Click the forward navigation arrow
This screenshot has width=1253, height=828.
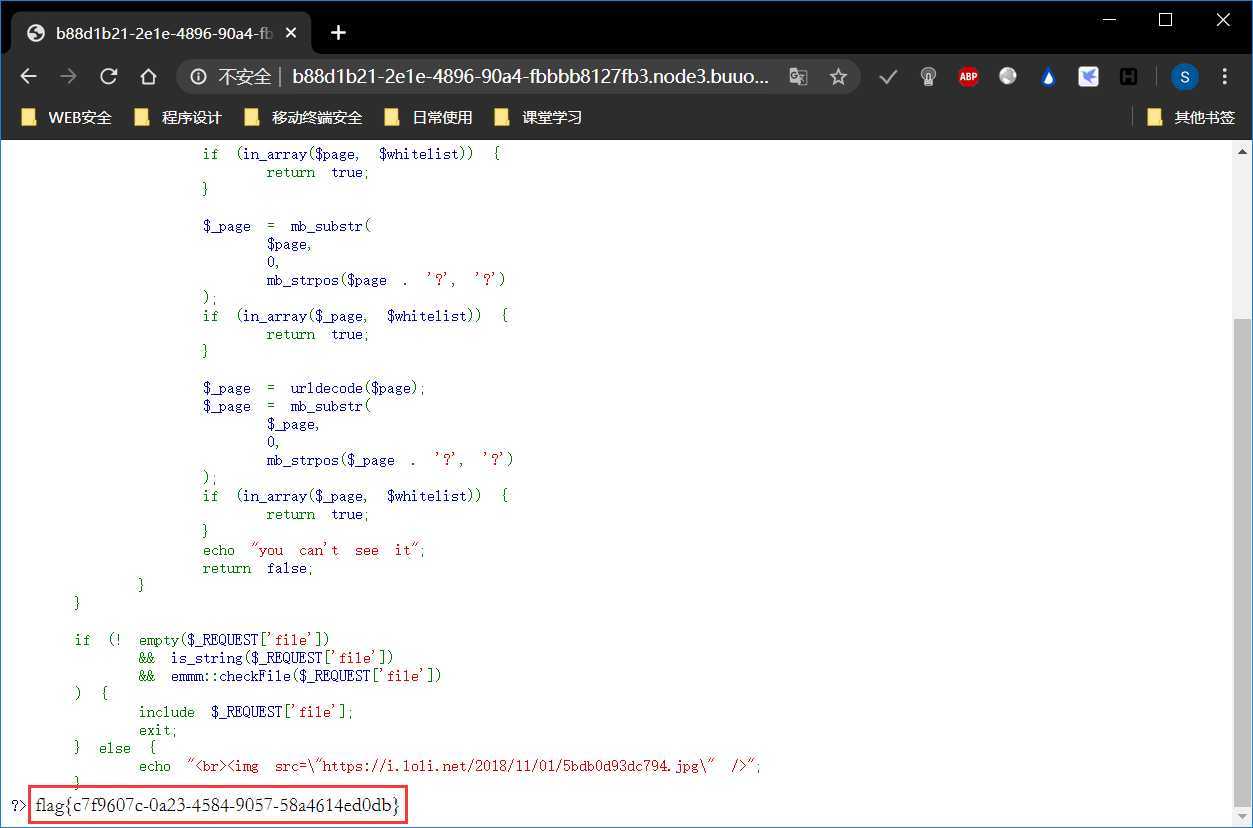68,77
